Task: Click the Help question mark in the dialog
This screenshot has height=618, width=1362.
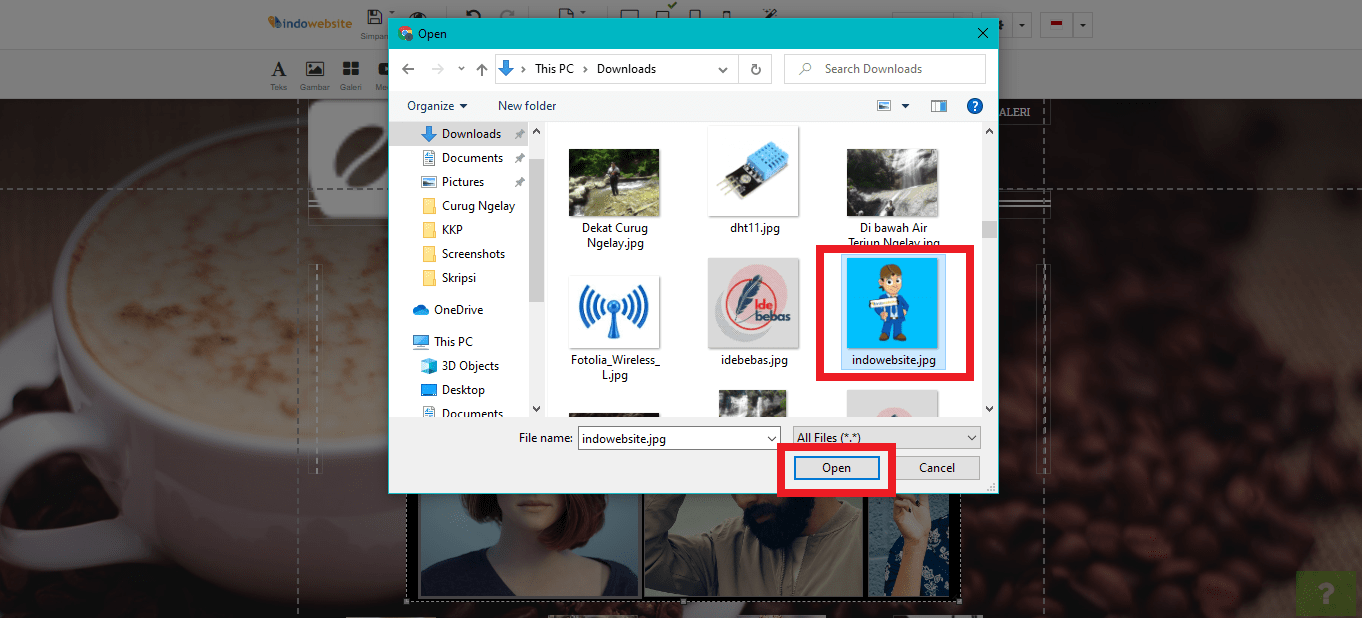Action: point(974,105)
